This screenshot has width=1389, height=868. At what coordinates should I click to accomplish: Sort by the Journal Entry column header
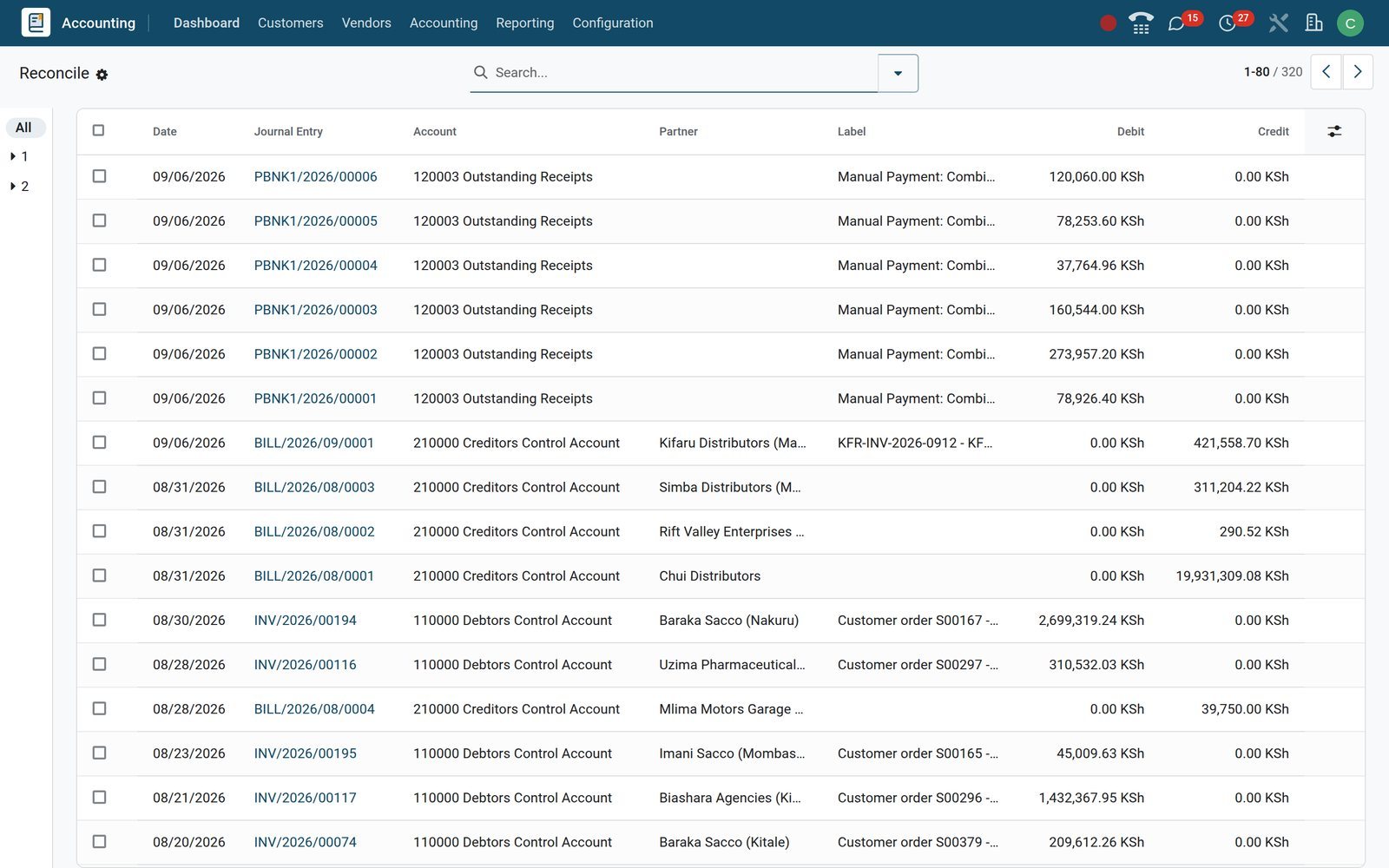point(288,132)
